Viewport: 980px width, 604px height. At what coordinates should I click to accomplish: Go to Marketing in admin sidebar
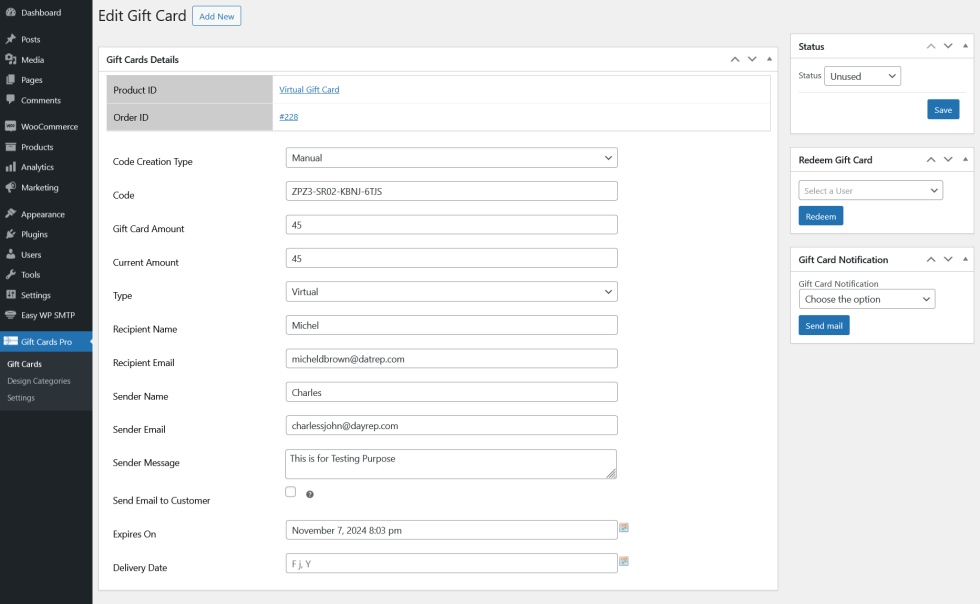point(39,187)
